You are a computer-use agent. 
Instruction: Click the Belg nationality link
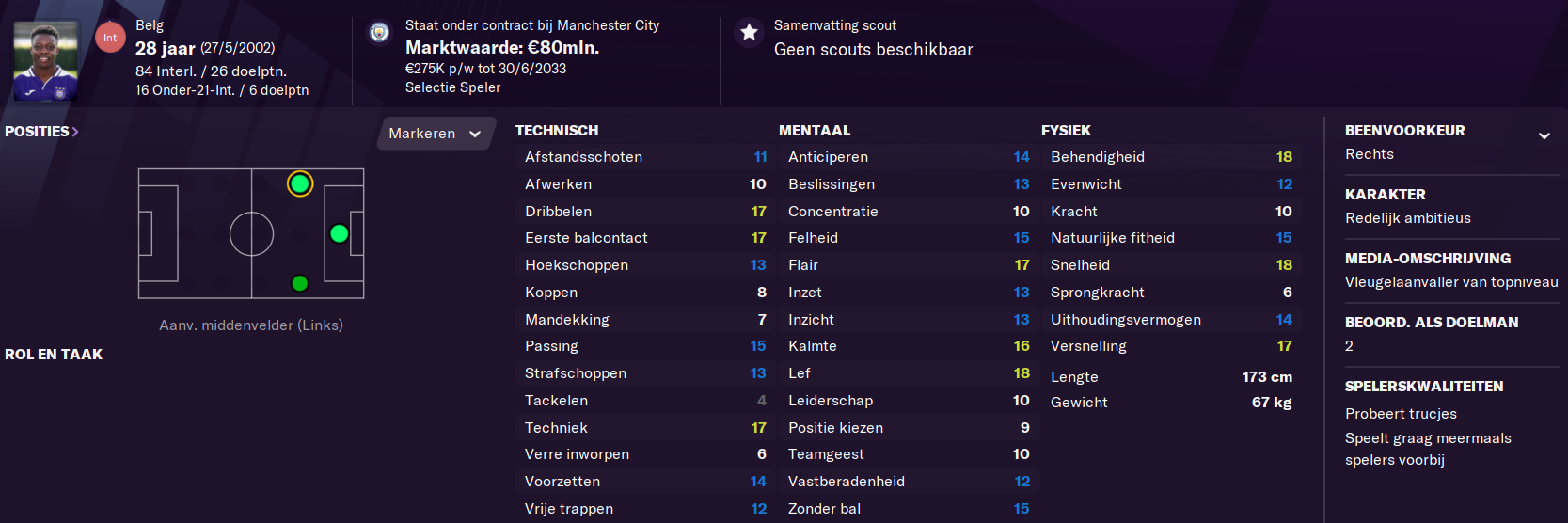tap(150, 25)
